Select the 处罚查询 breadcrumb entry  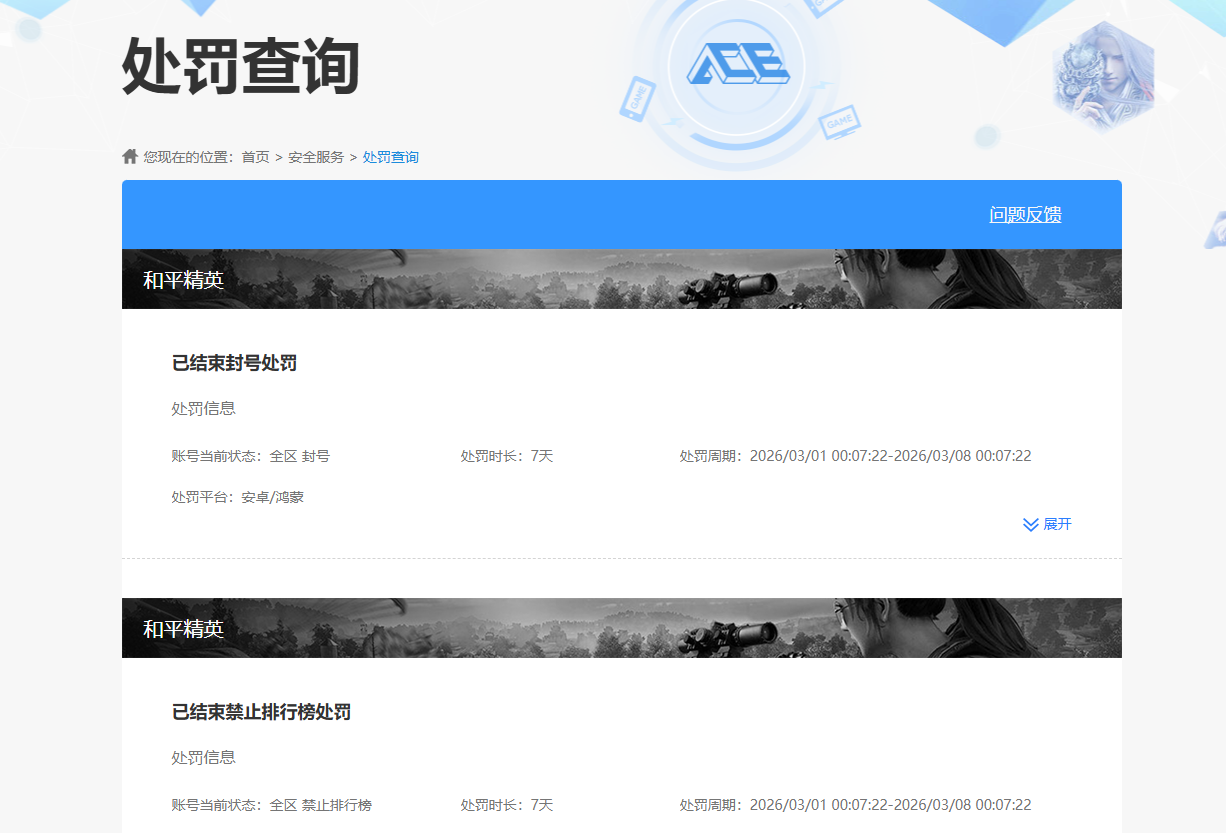click(391, 156)
